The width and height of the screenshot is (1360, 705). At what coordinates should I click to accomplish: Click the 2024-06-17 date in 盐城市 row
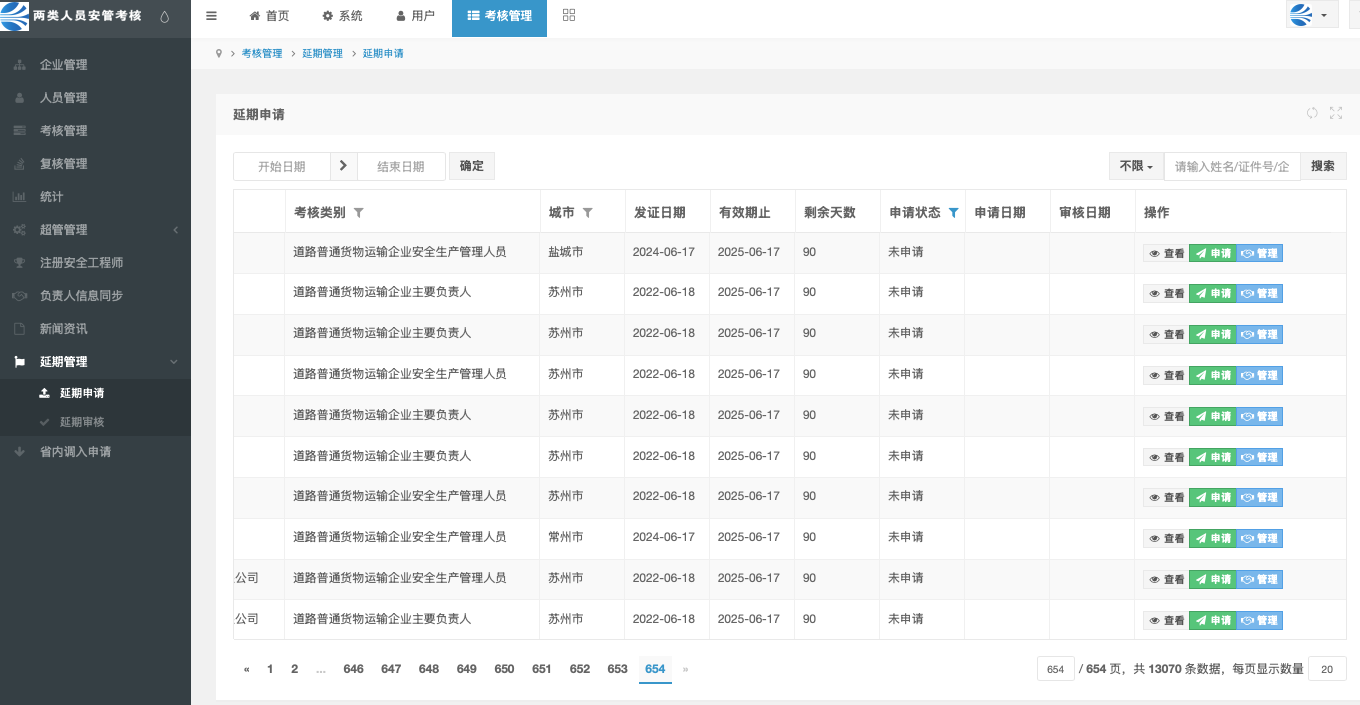(x=664, y=252)
